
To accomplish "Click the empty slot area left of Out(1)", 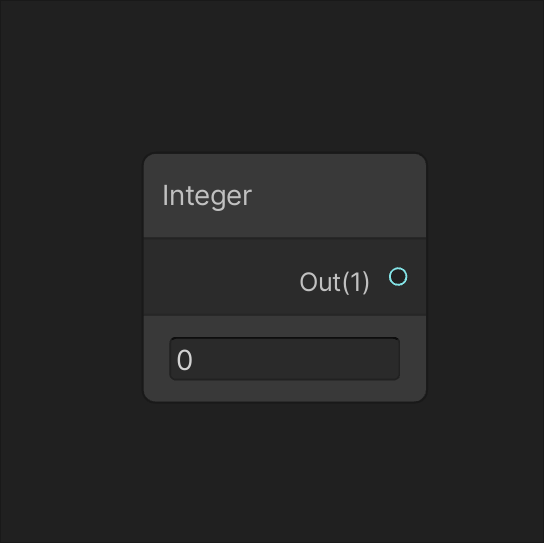I will pyautogui.click(x=219, y=278).
